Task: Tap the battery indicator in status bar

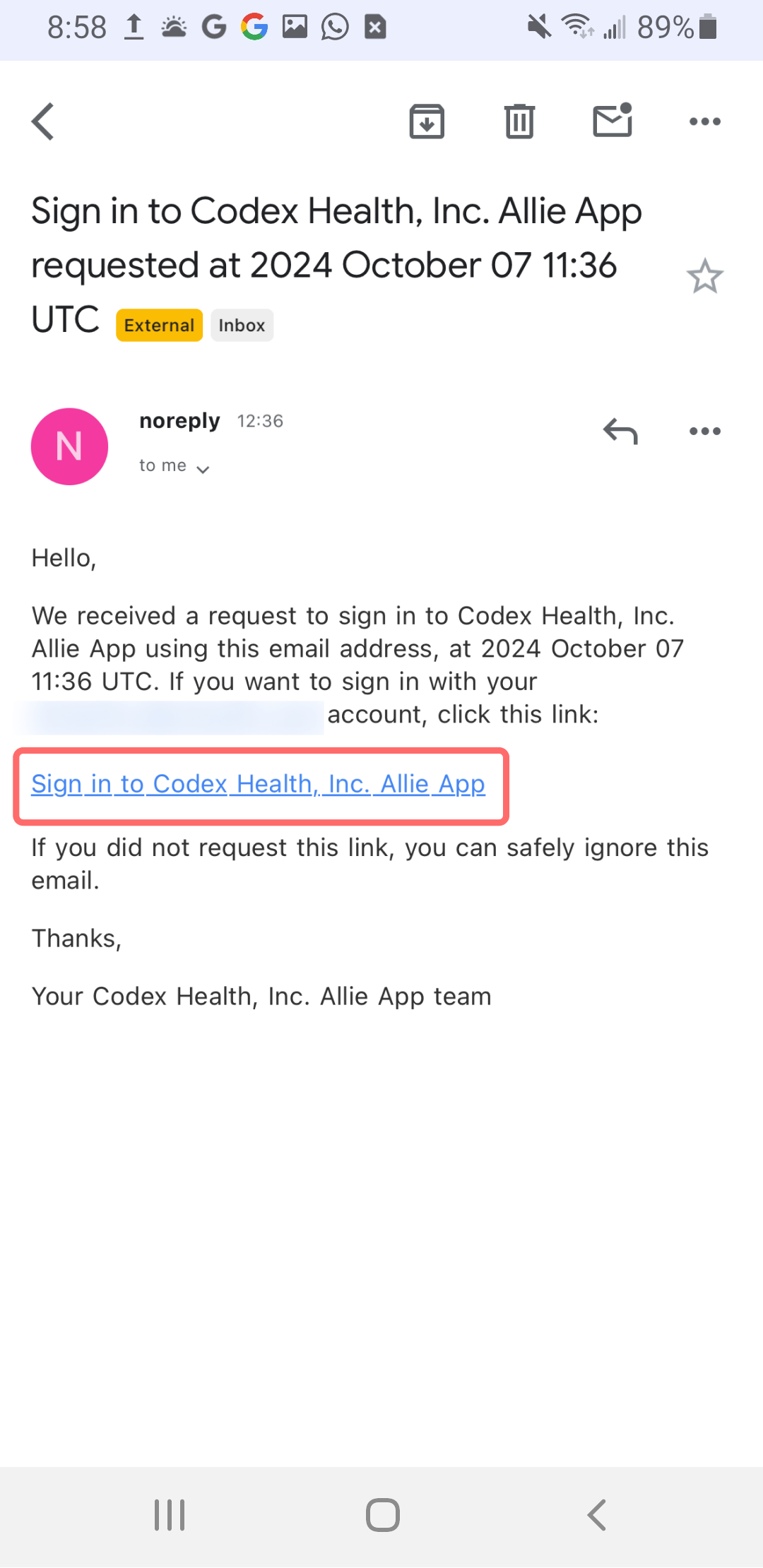Action: (x=708, y=28)
